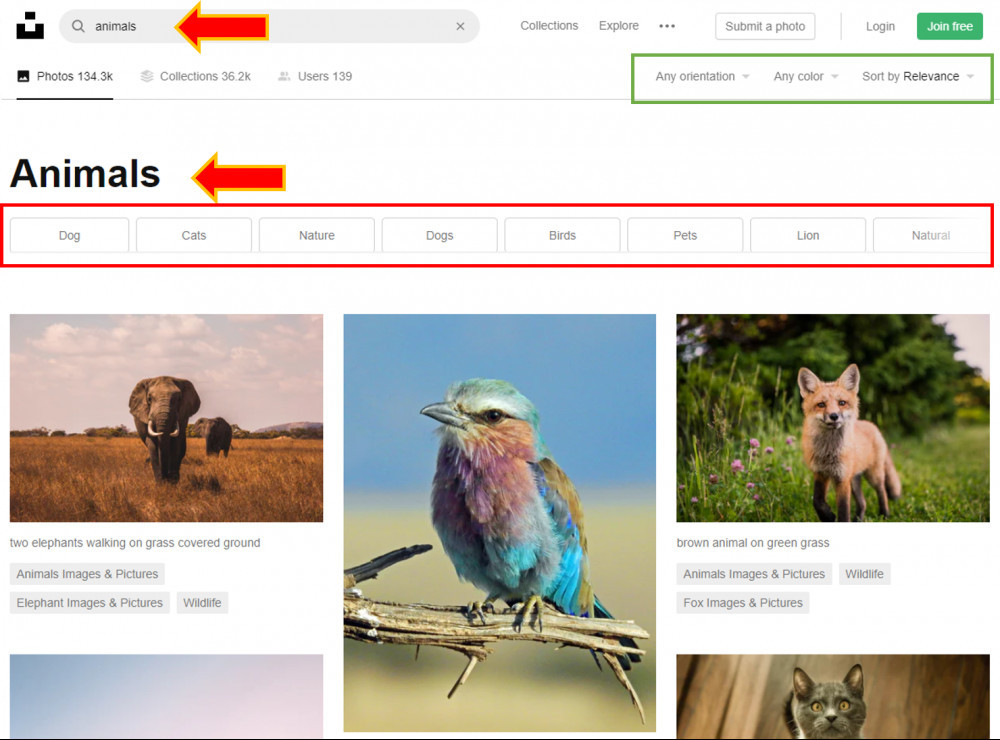
Task: Click the Photos tab image icon
Action: (x=24, y=77)
